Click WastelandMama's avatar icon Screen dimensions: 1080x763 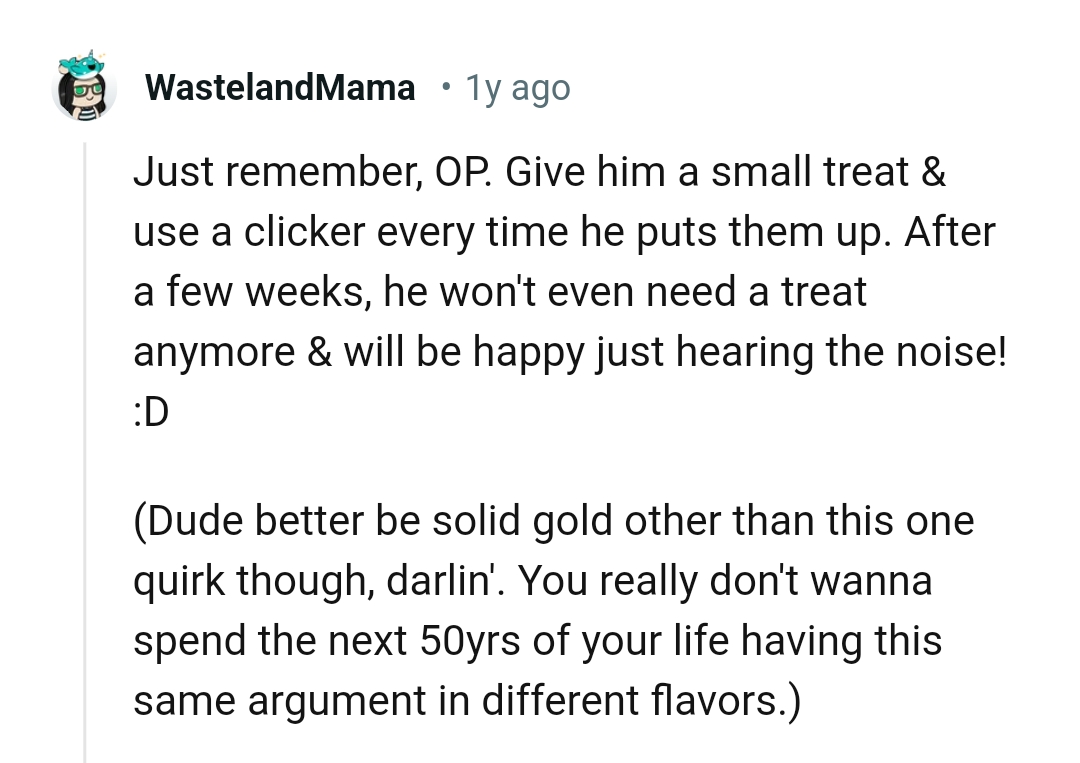(84, 88)
